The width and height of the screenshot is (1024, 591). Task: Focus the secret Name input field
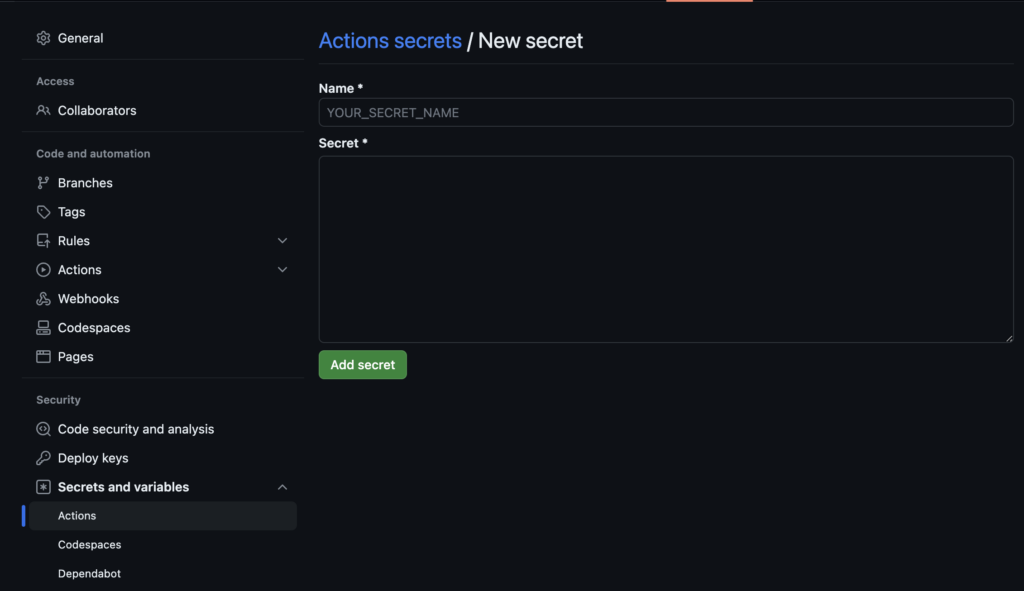pos(665,113)
